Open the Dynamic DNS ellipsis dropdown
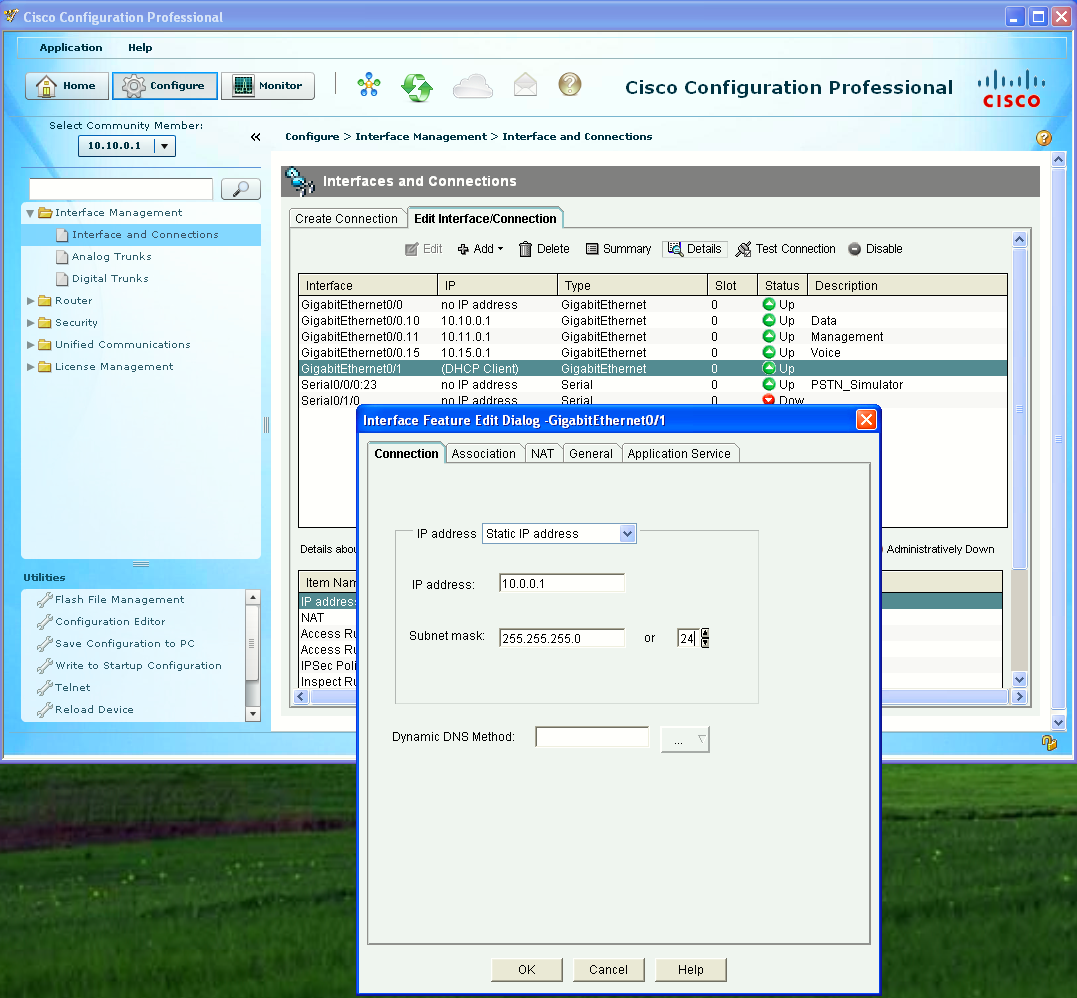 (x=685, y=740)
